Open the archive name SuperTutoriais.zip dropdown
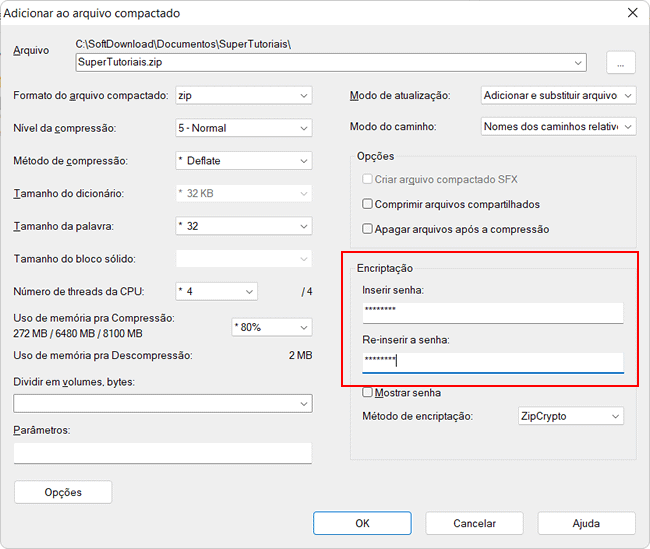The height and width of the screenshot is (549, 650). tap(579, 62)
